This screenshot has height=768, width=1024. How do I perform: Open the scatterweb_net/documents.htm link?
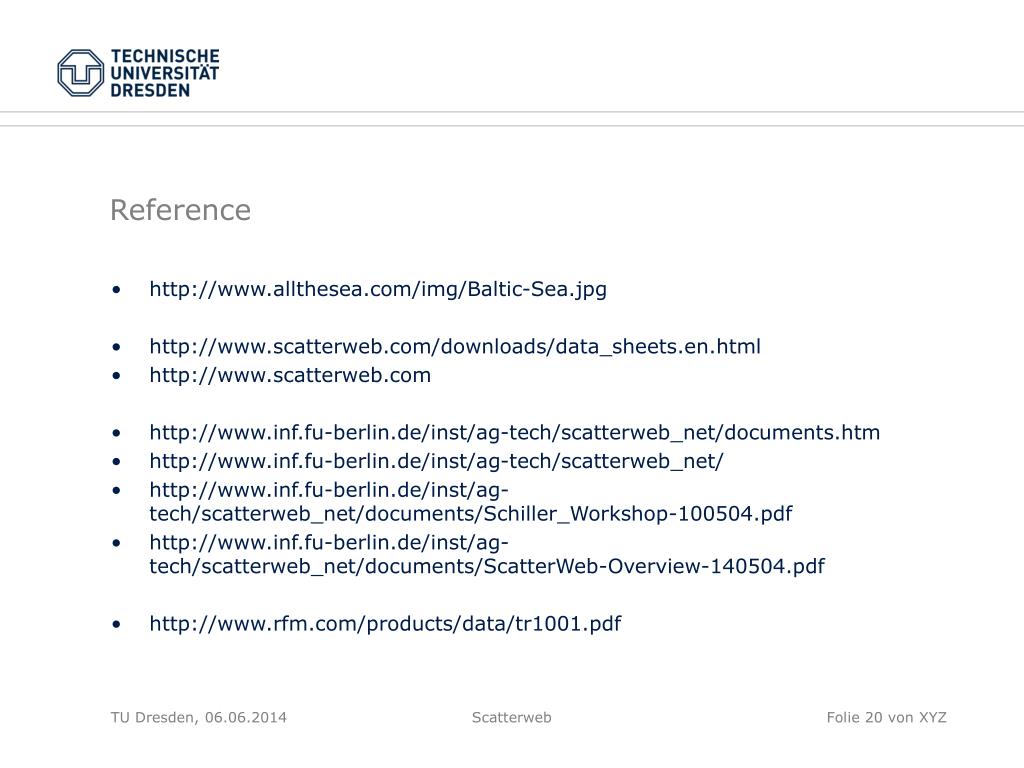(x=515, y=432)
